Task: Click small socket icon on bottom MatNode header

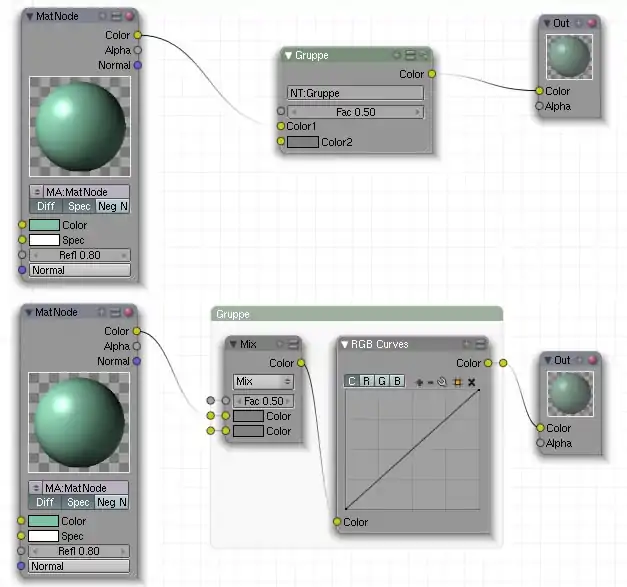Action: (x=102, y=312)
